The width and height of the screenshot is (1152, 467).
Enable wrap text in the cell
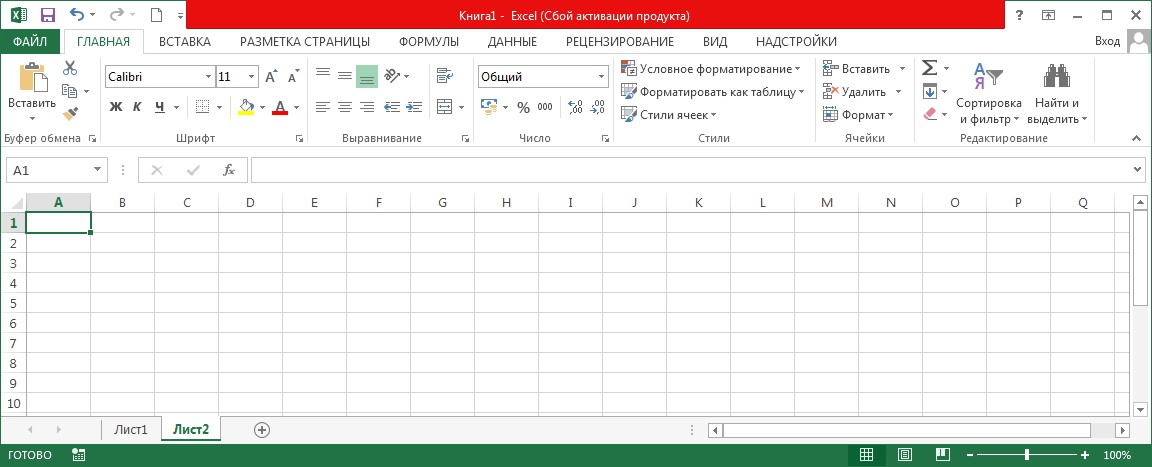coord(445,76)
